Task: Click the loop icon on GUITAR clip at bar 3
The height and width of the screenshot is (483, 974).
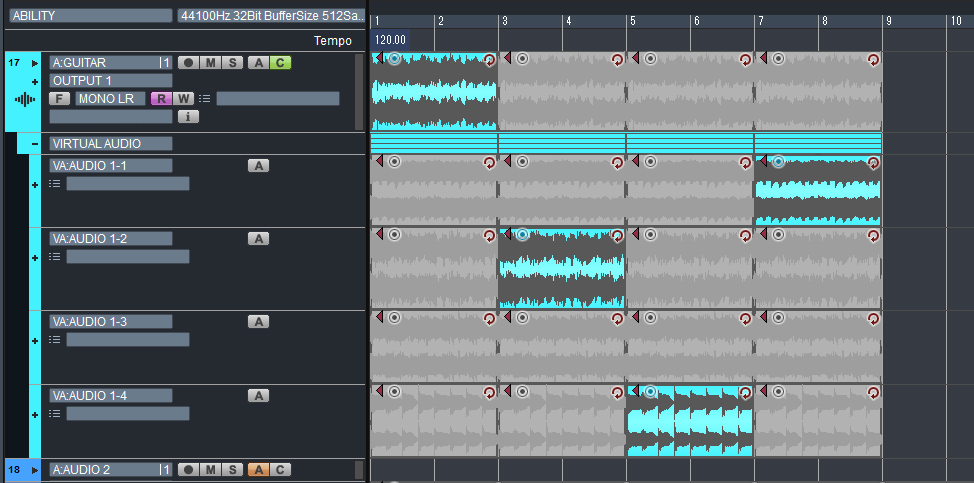Action: [x=617, y=60]
